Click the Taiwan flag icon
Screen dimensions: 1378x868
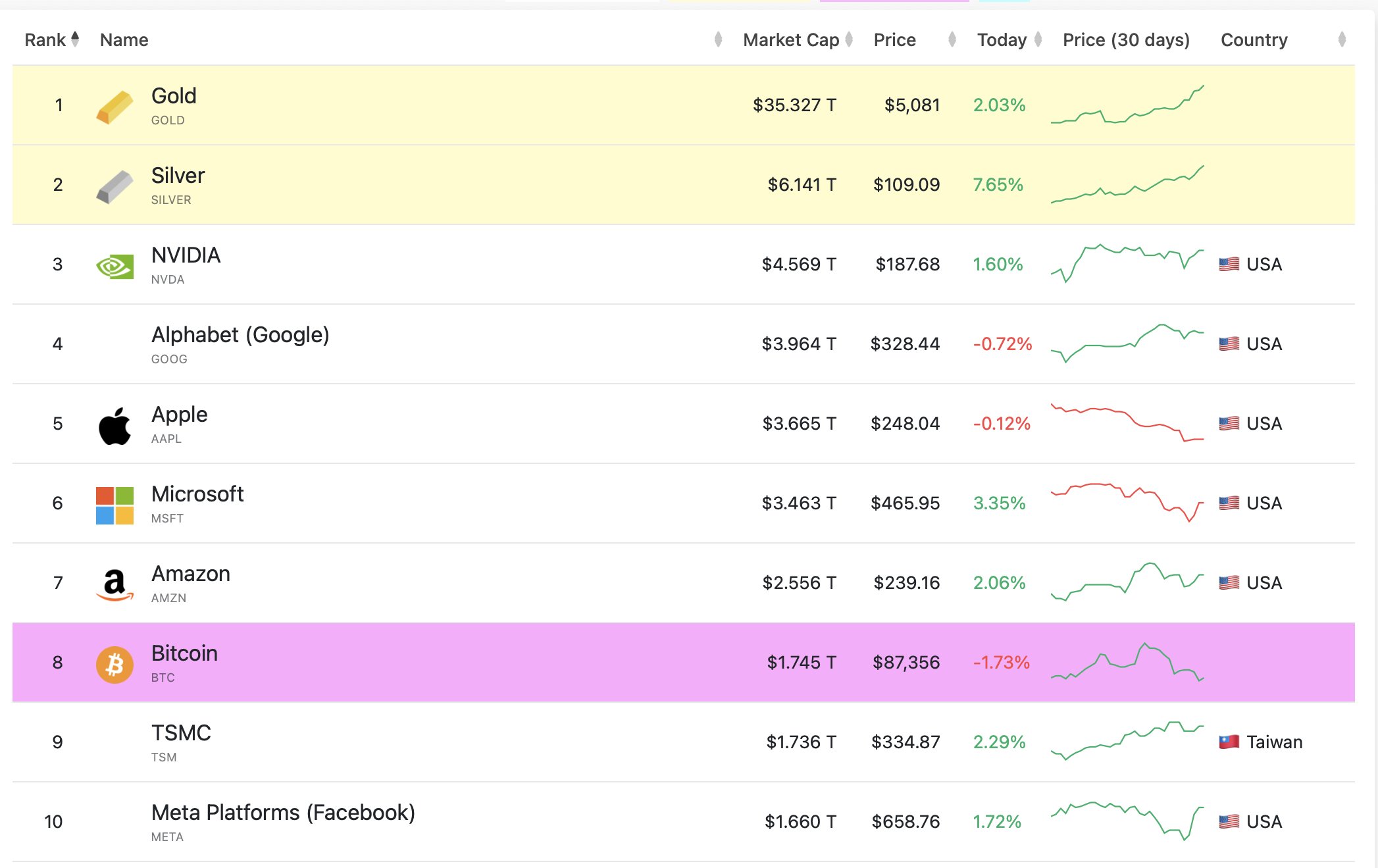click(x=1229, y=742)
